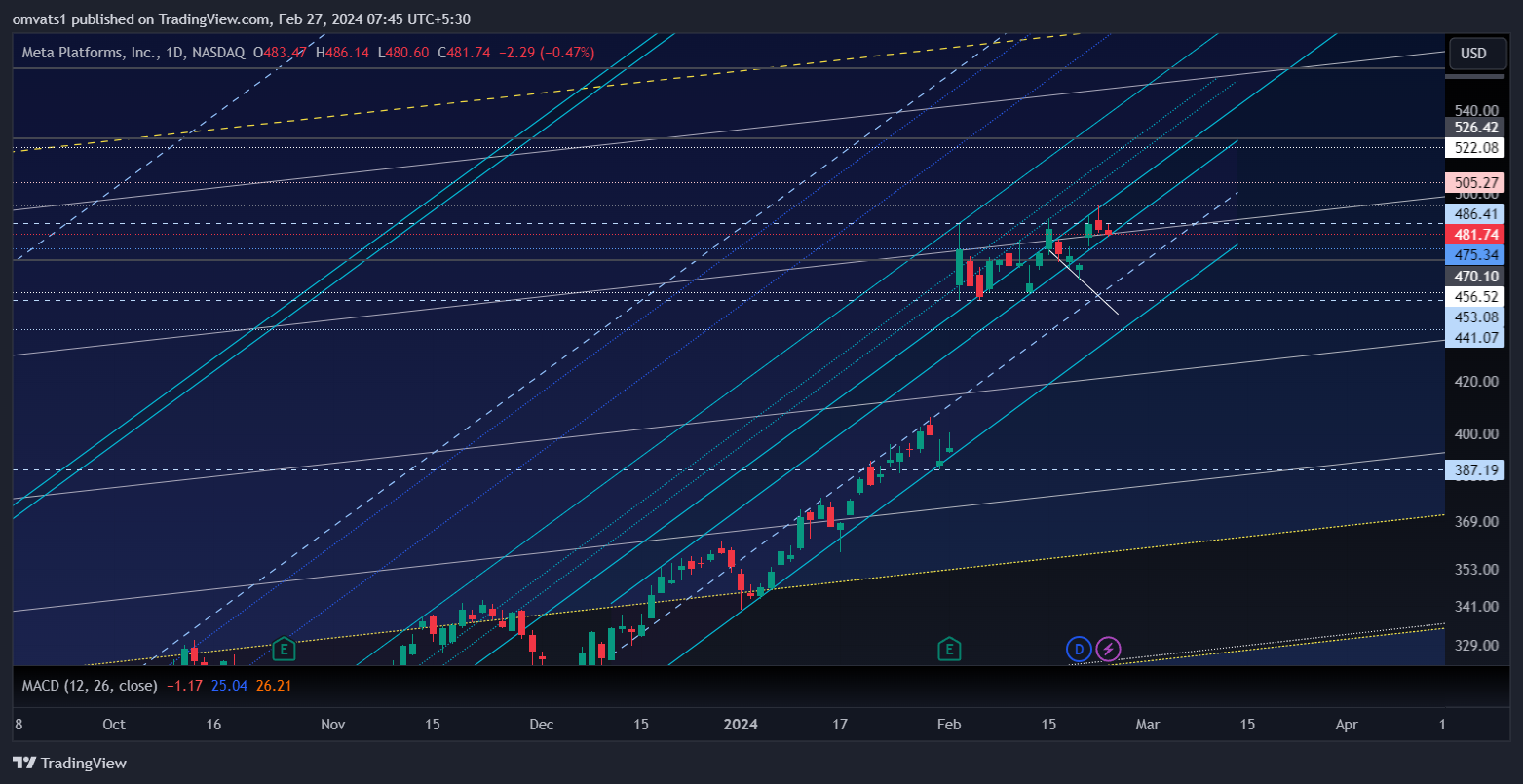Click the 353.00 price axis value
The height and width of the screenshot is (784, 1523).
click(1475, 569)
